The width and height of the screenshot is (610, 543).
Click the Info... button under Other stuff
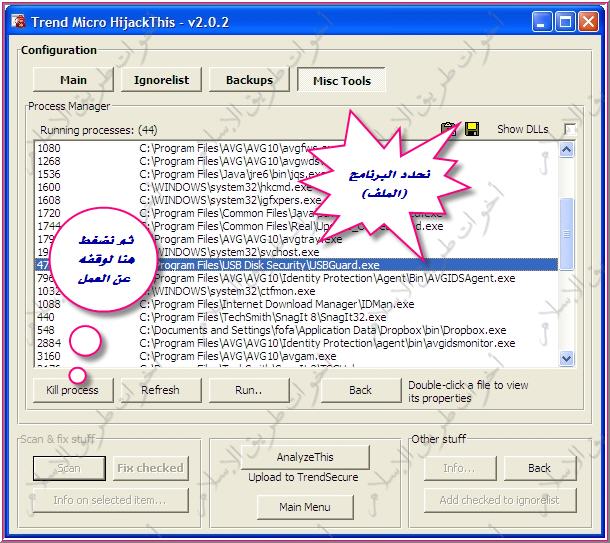[x=460, y=468]
